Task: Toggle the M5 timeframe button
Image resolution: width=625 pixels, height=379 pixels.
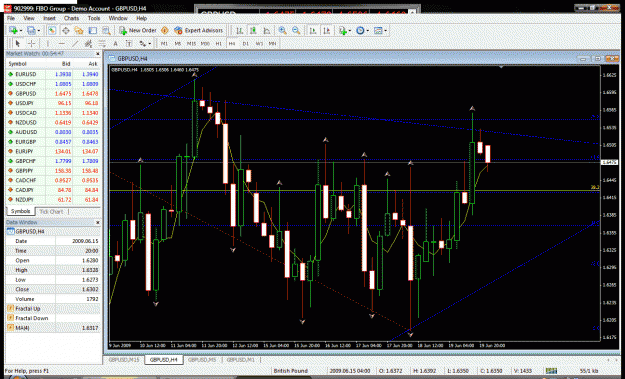Action: point(178,43)
